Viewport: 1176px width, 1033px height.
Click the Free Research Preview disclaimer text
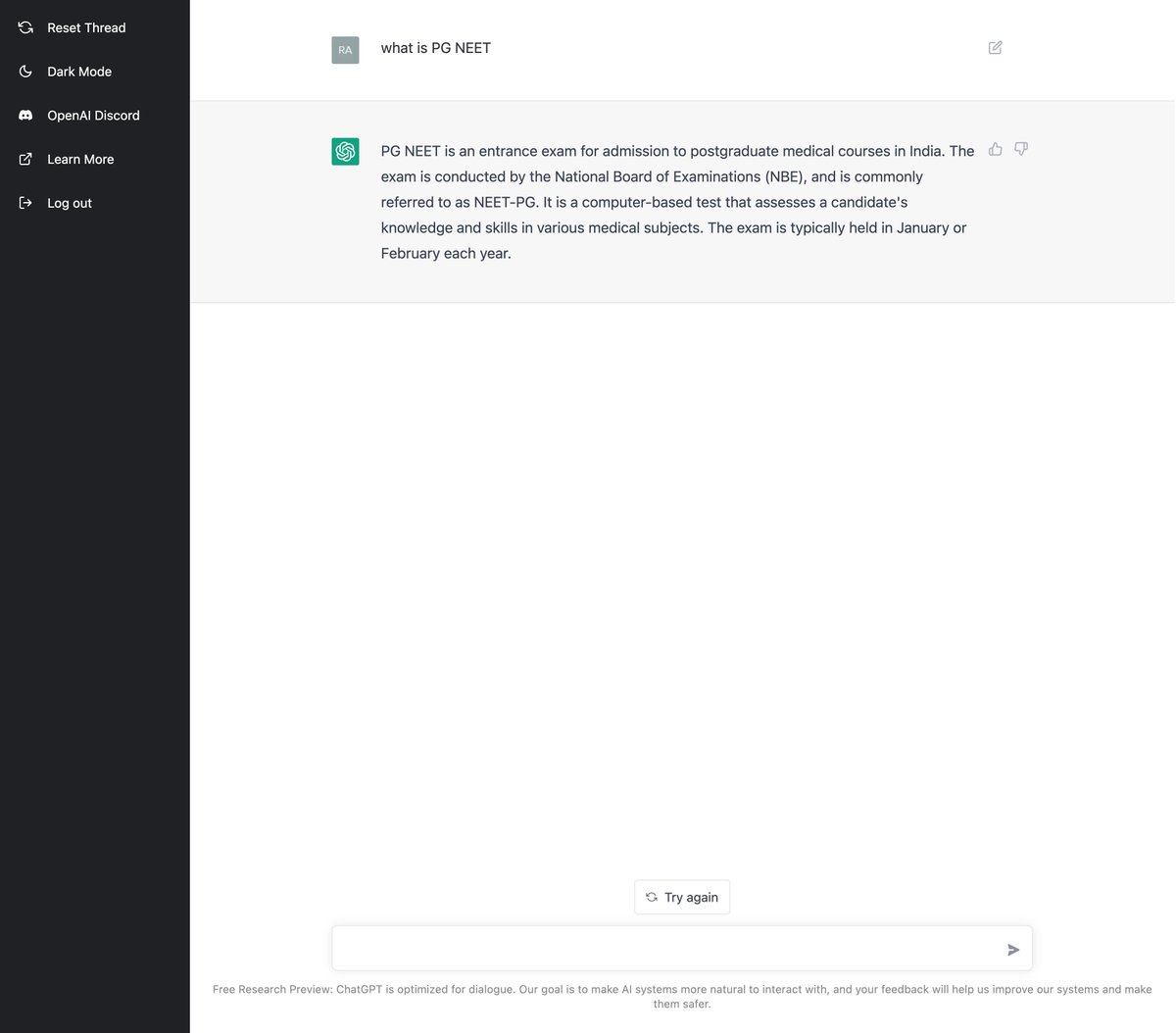pos(682,996)
